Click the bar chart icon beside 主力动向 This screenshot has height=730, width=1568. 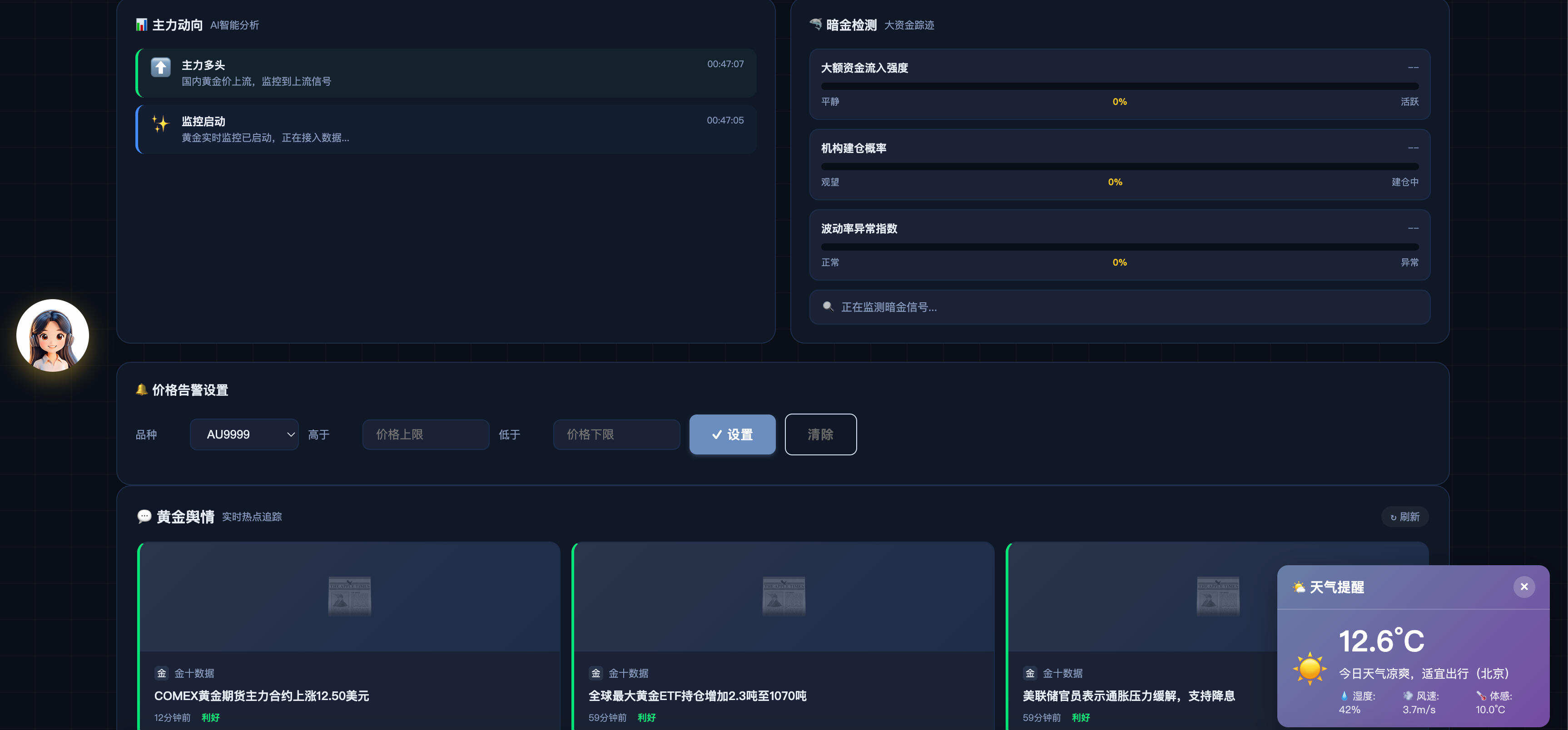pos(141,25)
